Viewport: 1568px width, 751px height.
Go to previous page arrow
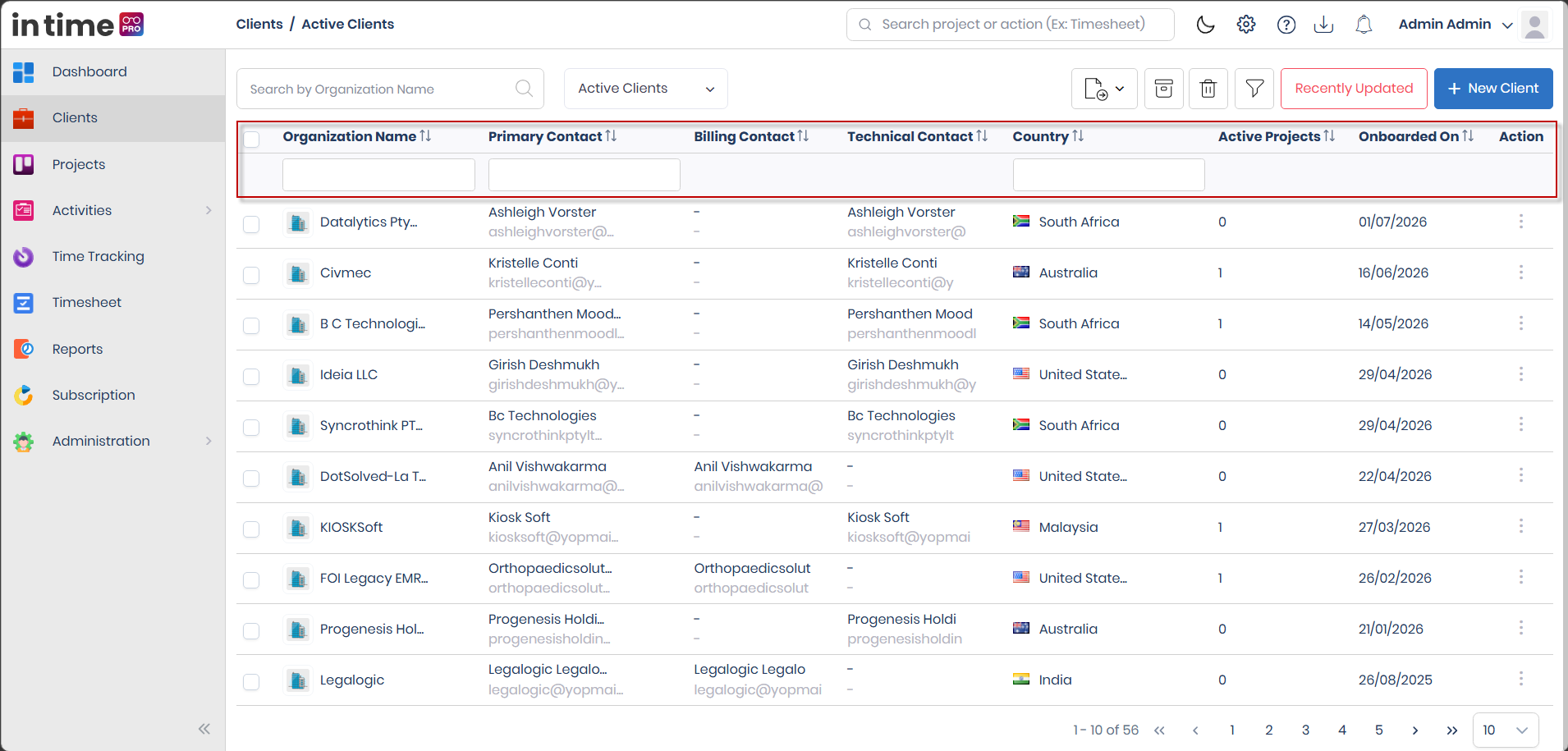point(1195,730)
